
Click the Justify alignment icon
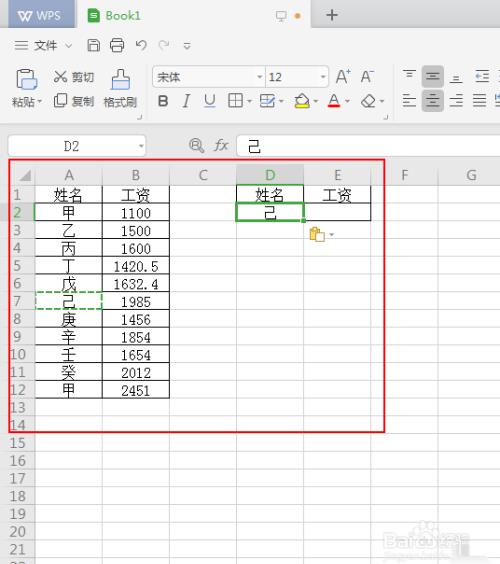coord(479,100)
